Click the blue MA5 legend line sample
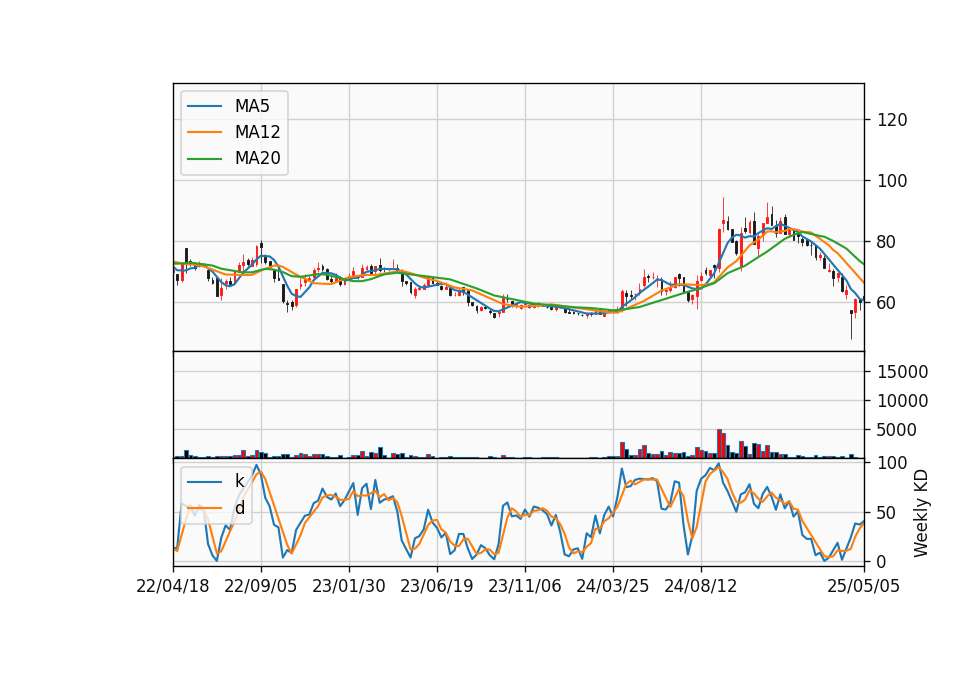 tap(204, 106)
